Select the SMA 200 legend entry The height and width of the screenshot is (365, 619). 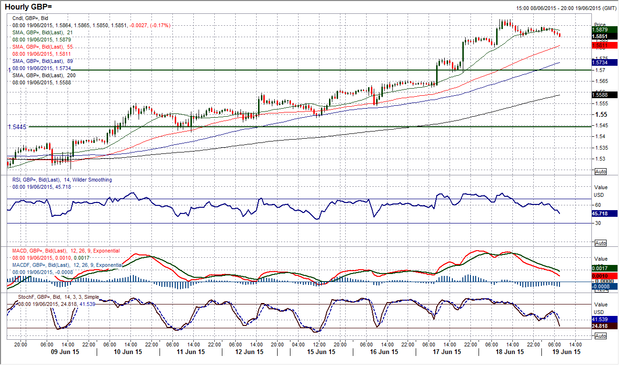(x=44, y=75)
